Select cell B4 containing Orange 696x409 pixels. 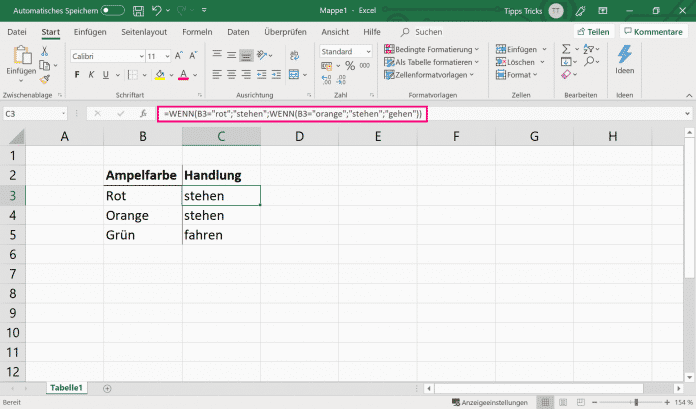143,215
